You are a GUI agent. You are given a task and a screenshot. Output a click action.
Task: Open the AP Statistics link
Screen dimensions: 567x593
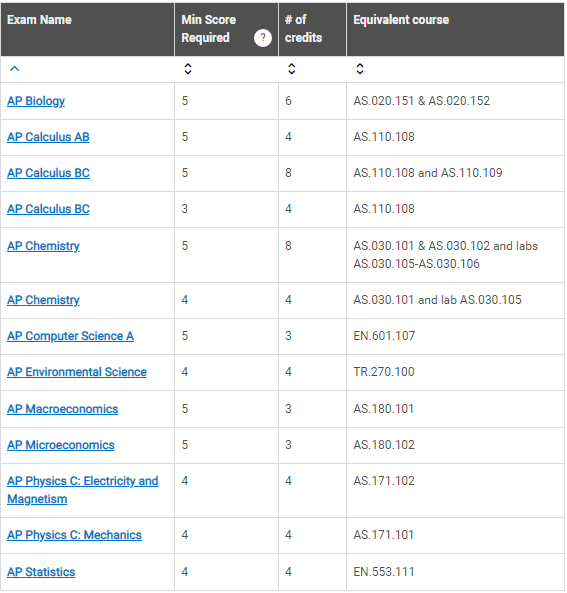tap(41, 572)
